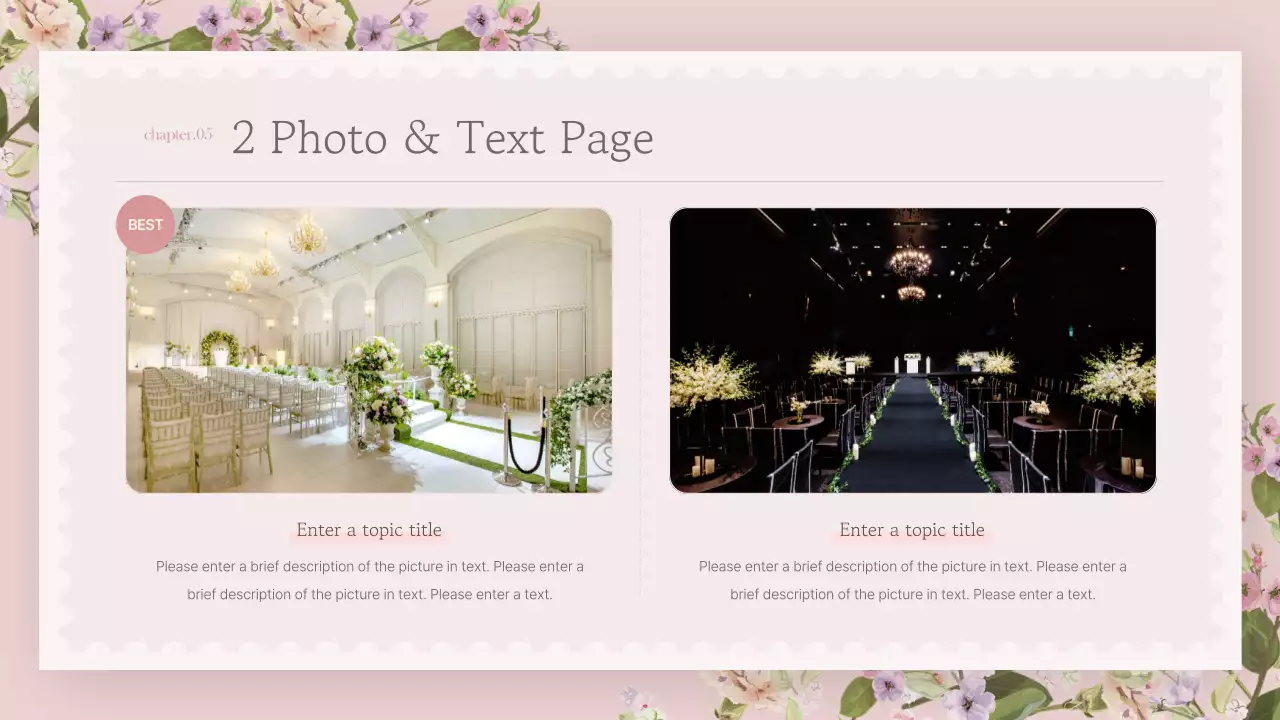Click the large white bouquet at dark hall's left
Image resolution: width=1280 pixels, height=720 pixels.
tap(710, 377)
